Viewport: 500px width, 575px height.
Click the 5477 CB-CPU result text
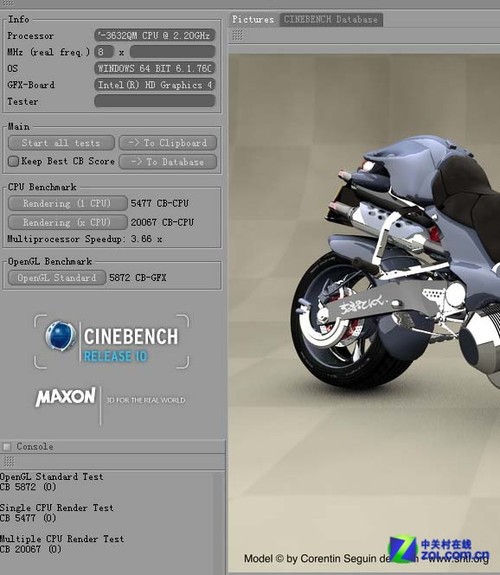pyautogui.click(x=160, y=203)
